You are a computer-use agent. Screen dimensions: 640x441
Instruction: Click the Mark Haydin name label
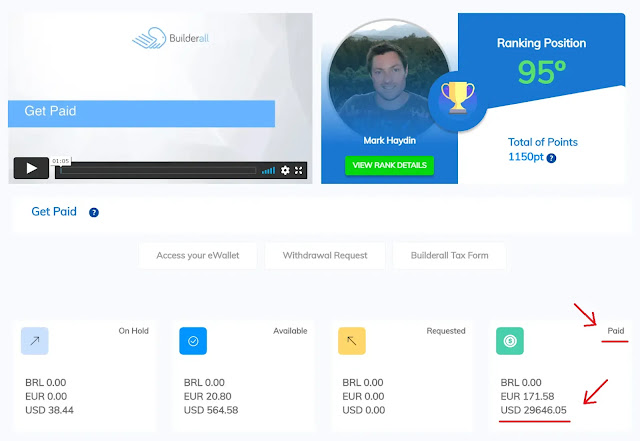pyautogui.click(x=389, y=140)
